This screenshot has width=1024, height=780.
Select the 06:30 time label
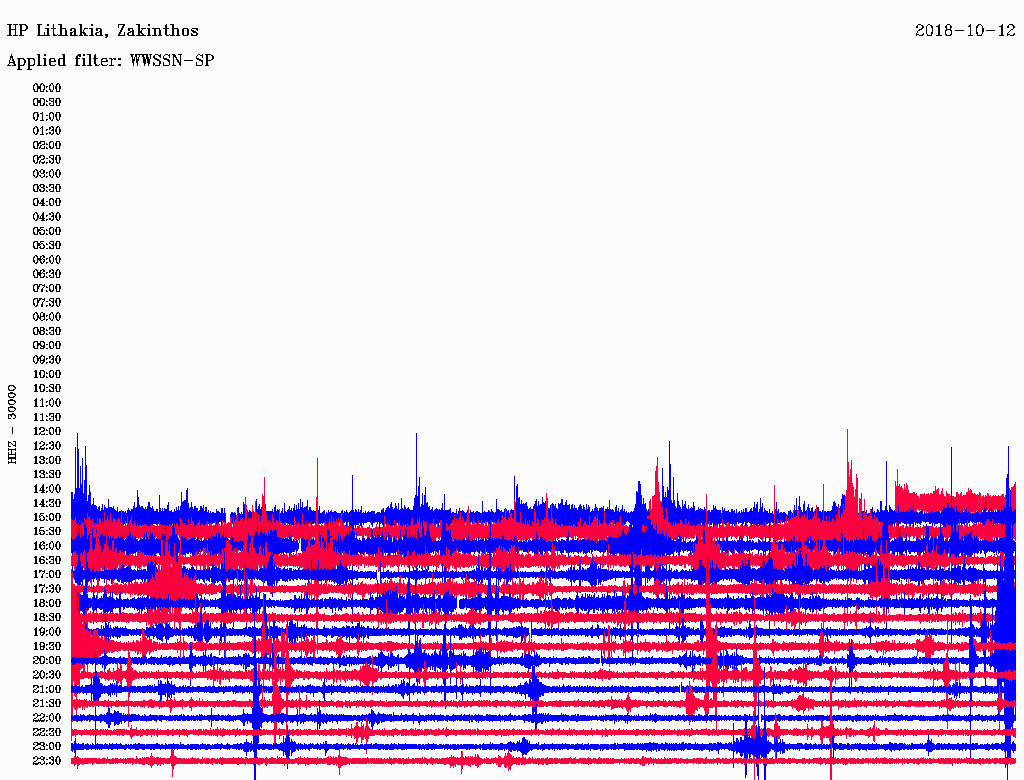point(47,274)
